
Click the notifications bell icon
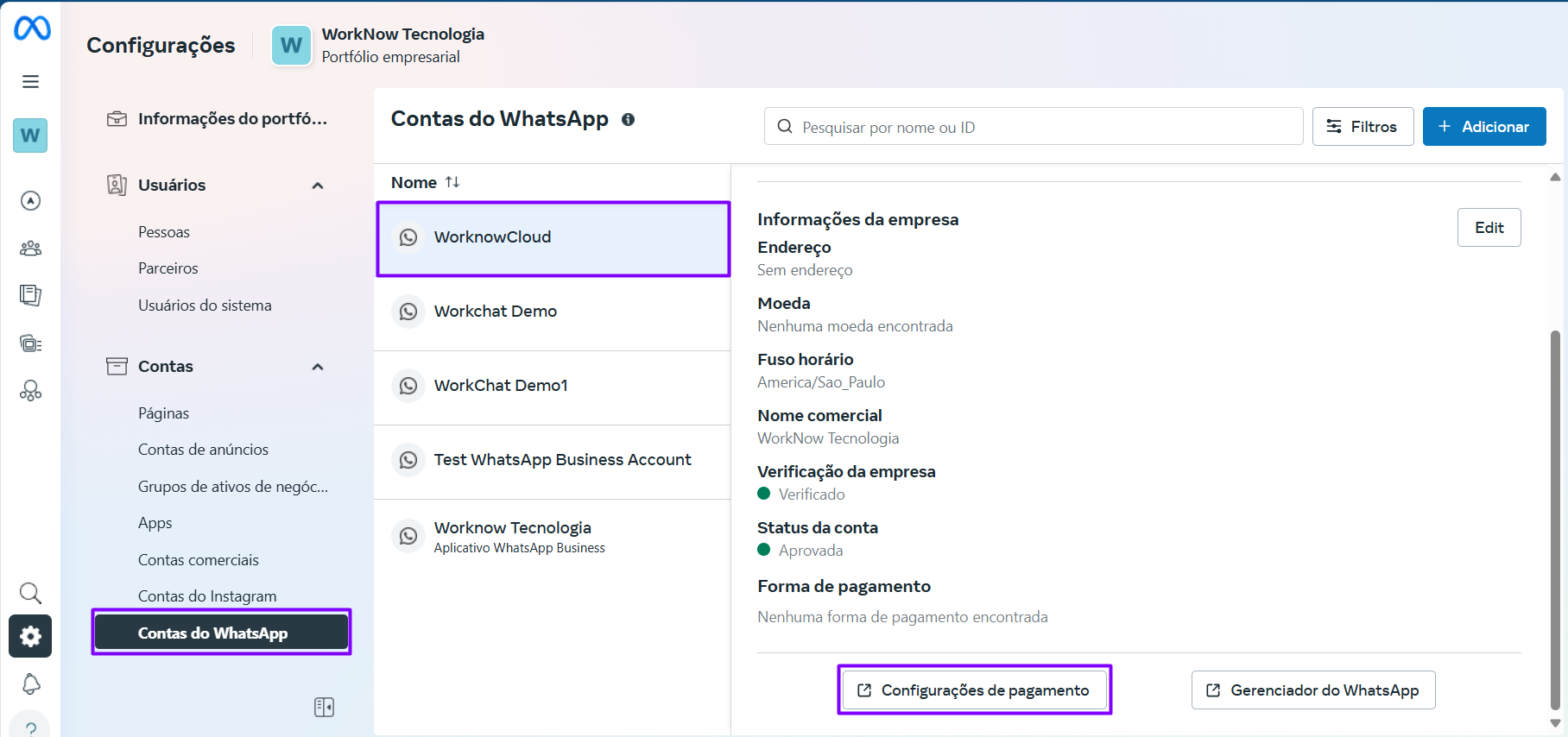(30, 683)
